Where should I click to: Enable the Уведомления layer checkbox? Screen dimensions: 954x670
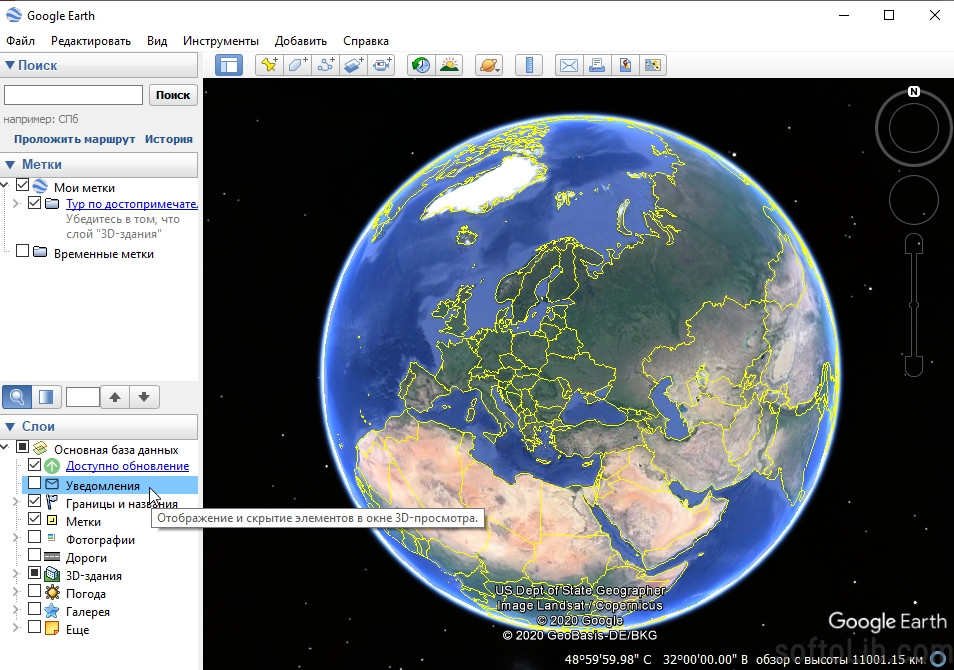(x=35, y=483)
